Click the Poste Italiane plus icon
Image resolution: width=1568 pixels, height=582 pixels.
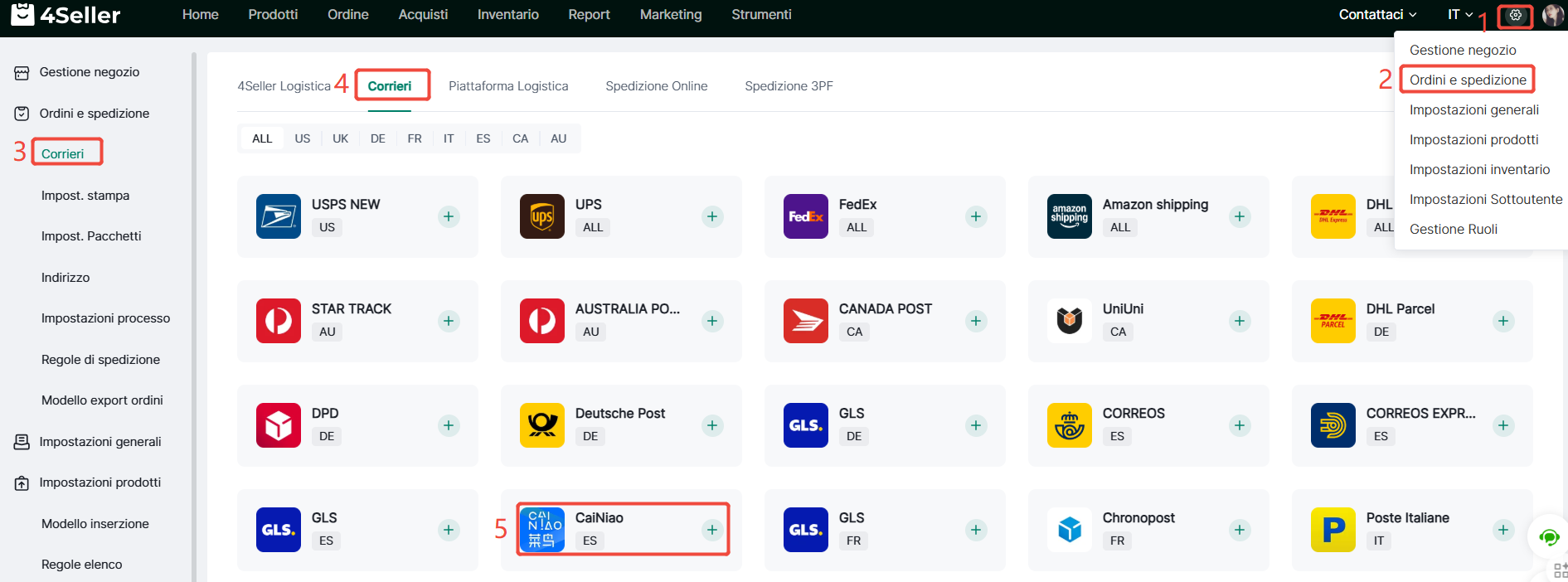click(1503, 530)
